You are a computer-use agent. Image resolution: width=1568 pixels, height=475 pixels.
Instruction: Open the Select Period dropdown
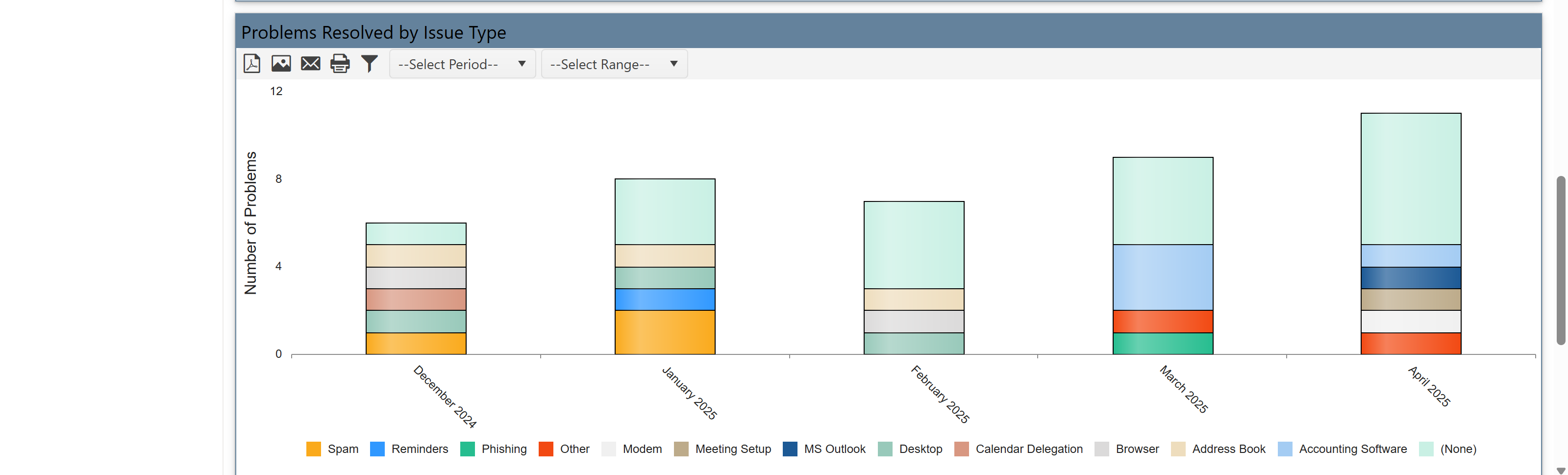pos(462,63)
